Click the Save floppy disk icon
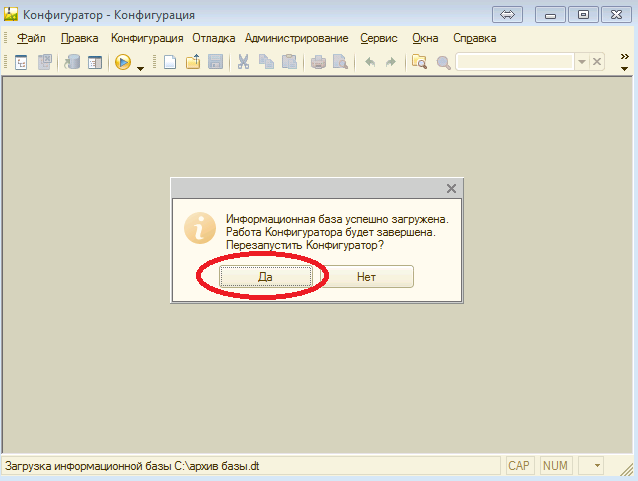This screenshot has height=481, width=638. point(214,62)
